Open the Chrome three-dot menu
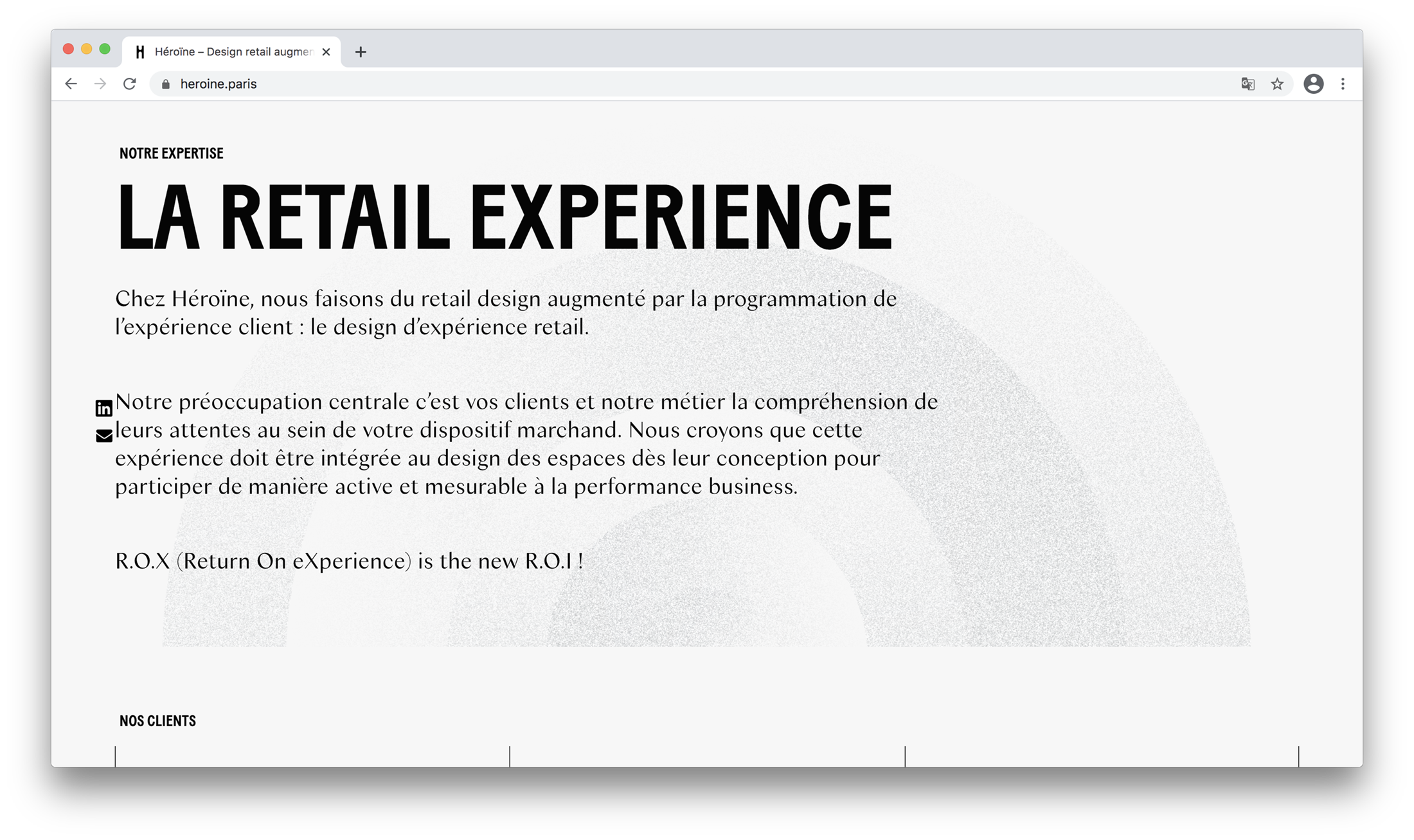The height and width of the screenshot is (840, 1414). [1343, 84]
